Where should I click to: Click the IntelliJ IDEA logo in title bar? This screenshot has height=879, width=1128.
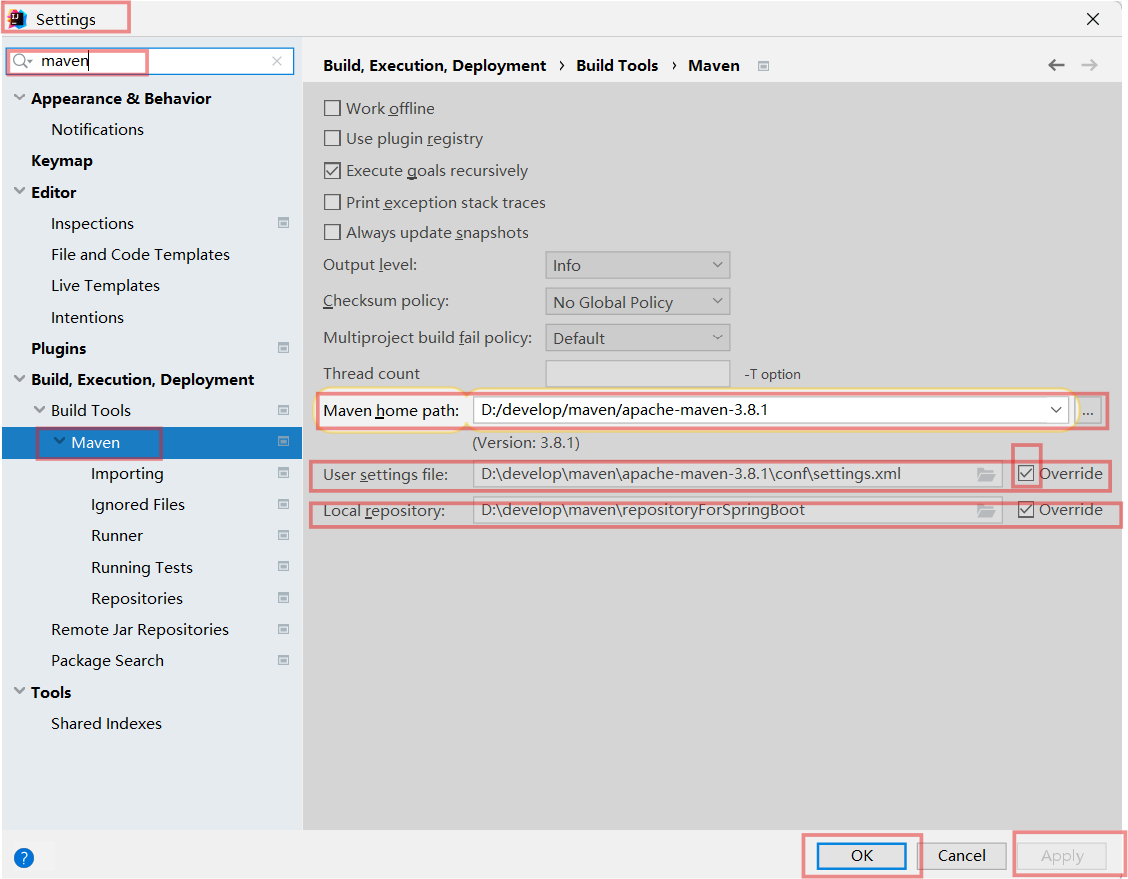[x=17, y=19]
